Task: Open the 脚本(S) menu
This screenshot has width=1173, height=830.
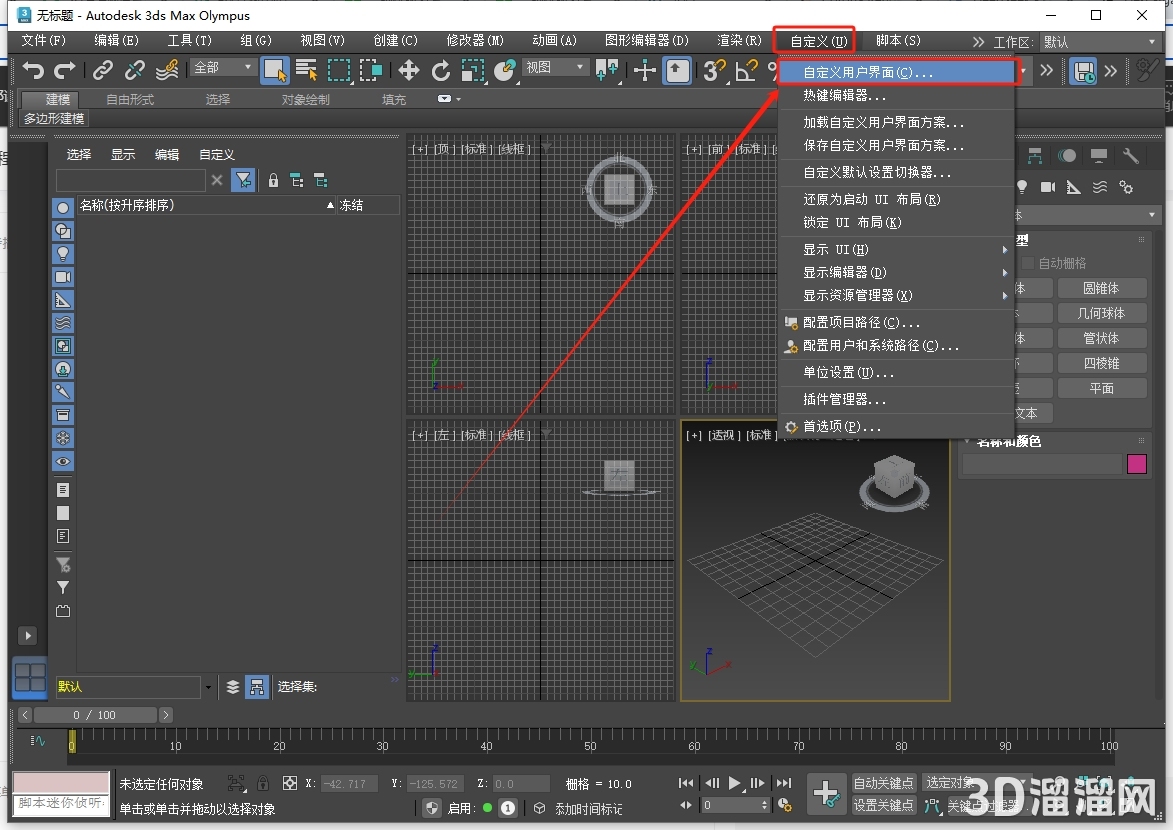Action: [x=898, y=40]
